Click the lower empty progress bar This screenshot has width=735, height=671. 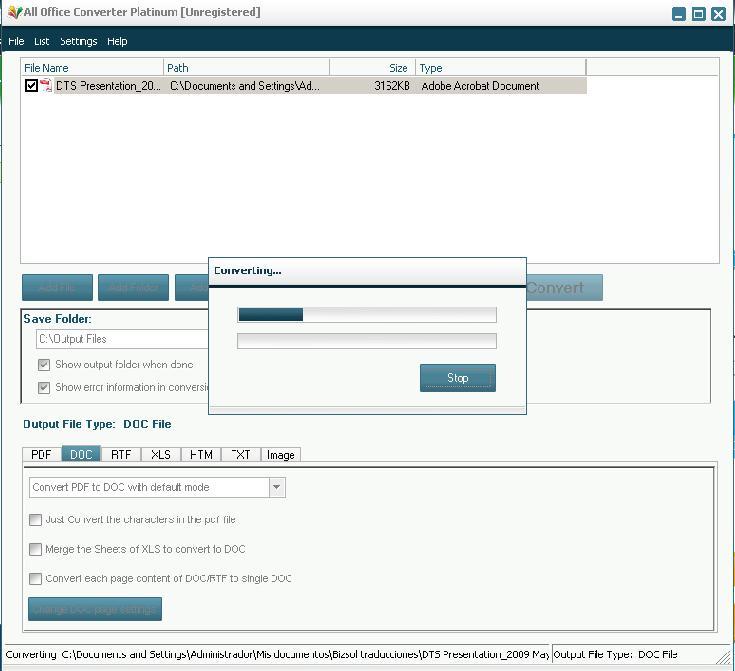click(367, 341)
